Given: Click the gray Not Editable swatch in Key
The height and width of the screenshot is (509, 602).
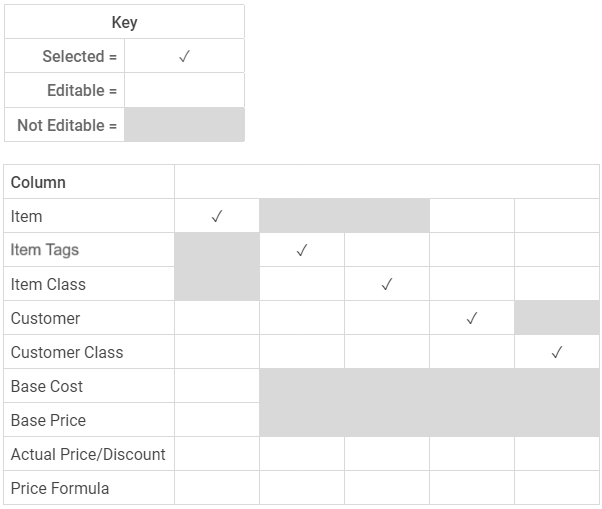Looking at the screenshot, I should click(184, 125).
